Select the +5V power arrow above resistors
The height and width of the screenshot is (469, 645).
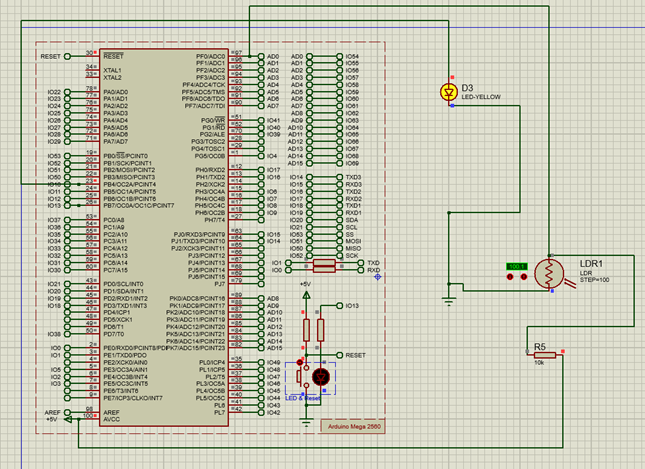[305, 294]
